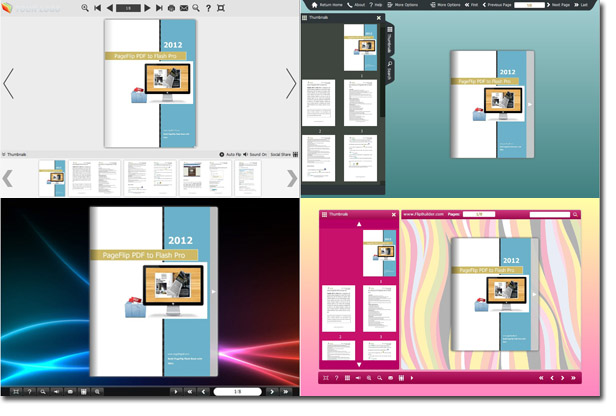Go to first page in pink viewer toolbar
The height and width of the screenshot is (416, 616).
point(541,378)
